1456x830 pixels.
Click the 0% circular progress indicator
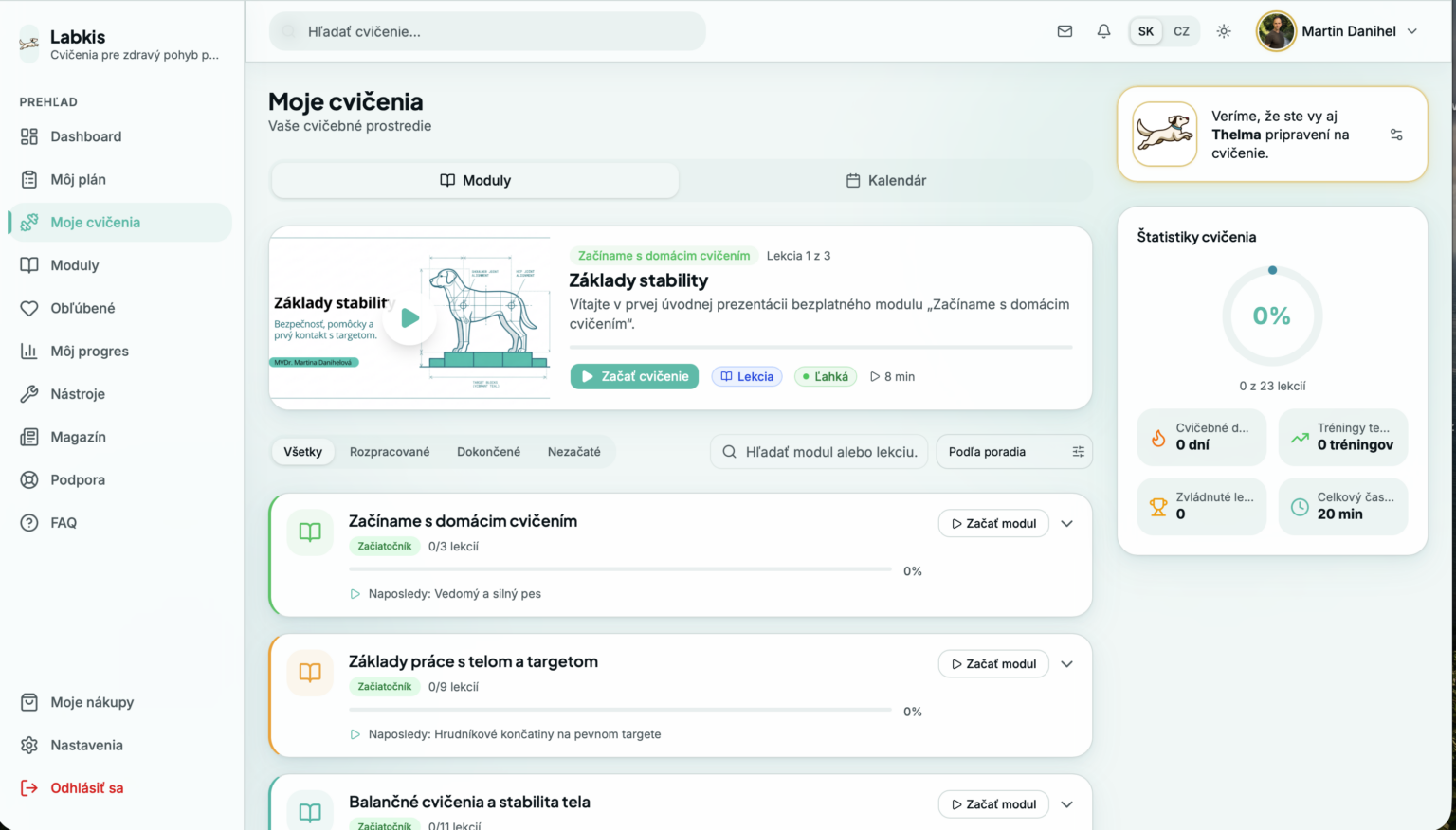pyautogui.click(x=1272, y=316)
